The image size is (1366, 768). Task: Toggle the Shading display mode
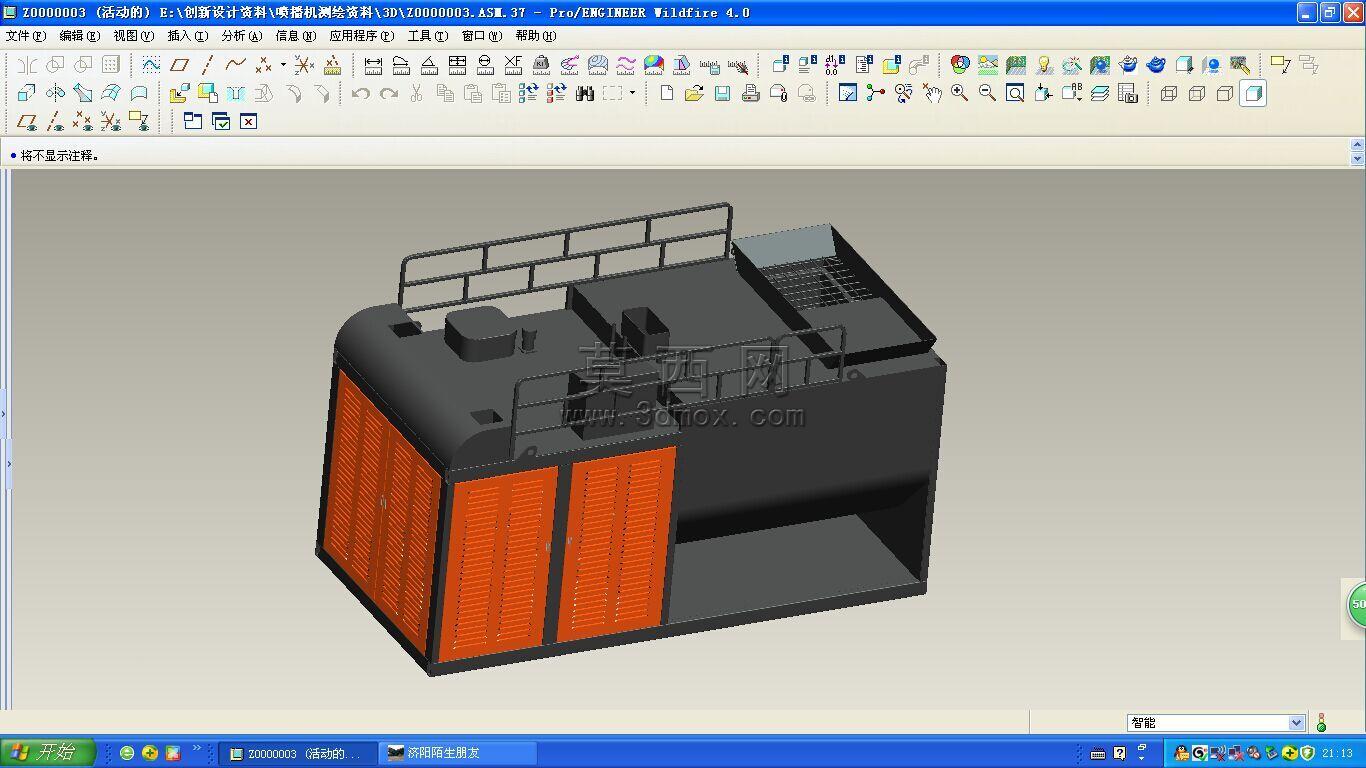[x=1252, y=93]
